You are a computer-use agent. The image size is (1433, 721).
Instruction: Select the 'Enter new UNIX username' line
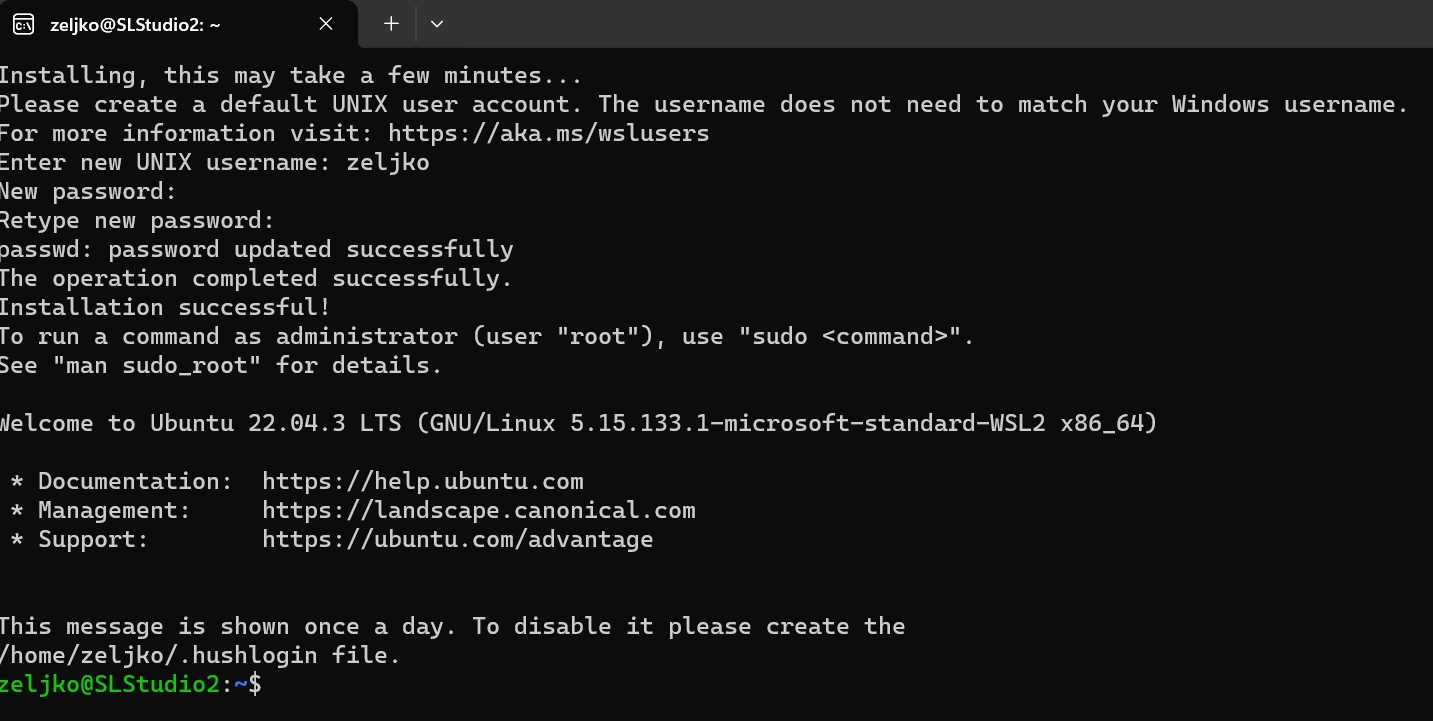pos(214,161)
